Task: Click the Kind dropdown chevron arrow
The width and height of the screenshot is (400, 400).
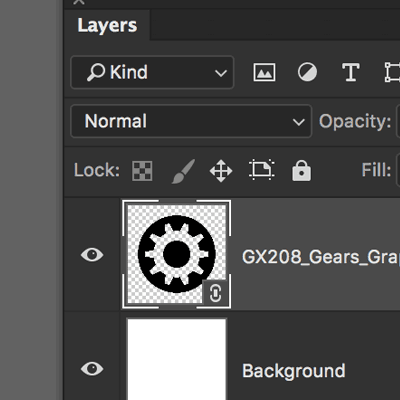Action: point(221,73)
